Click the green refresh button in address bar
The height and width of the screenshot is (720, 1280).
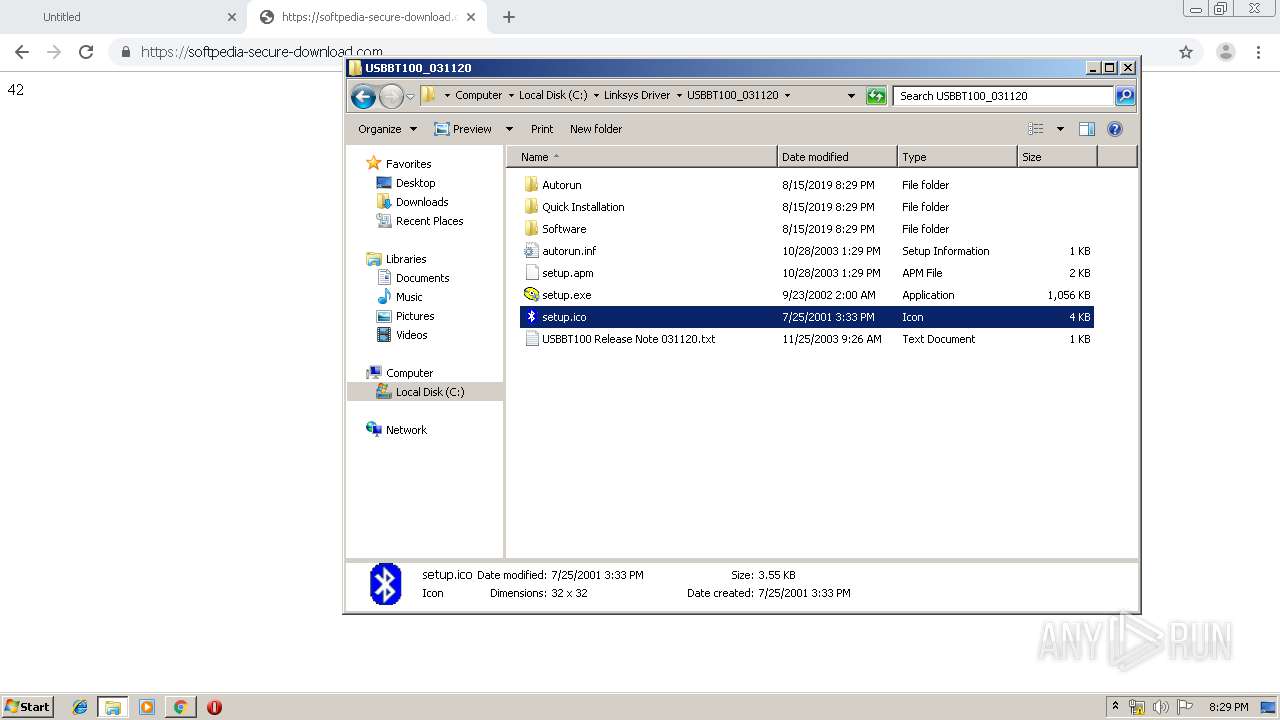(876, 96)
